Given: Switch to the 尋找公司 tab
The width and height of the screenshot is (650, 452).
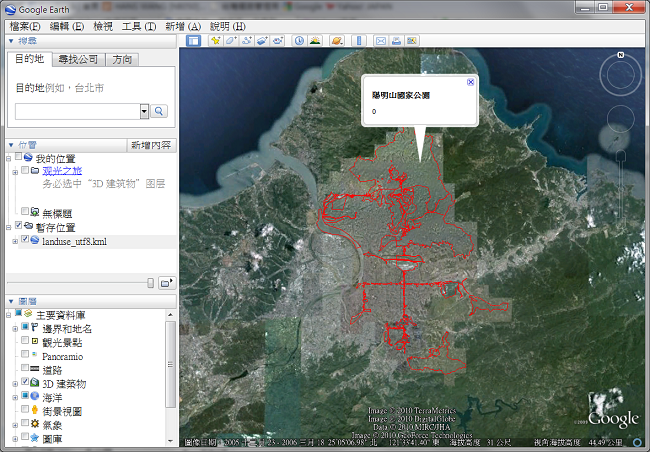Looking at the screenshot, I should coord(77,60).
